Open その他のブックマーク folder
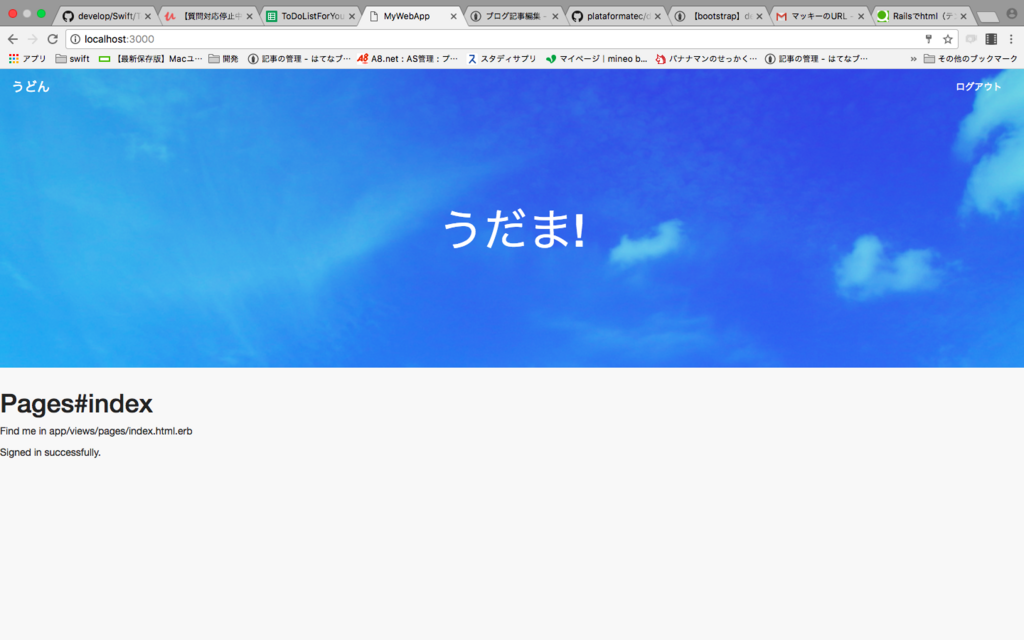 [x=970, y=59]
